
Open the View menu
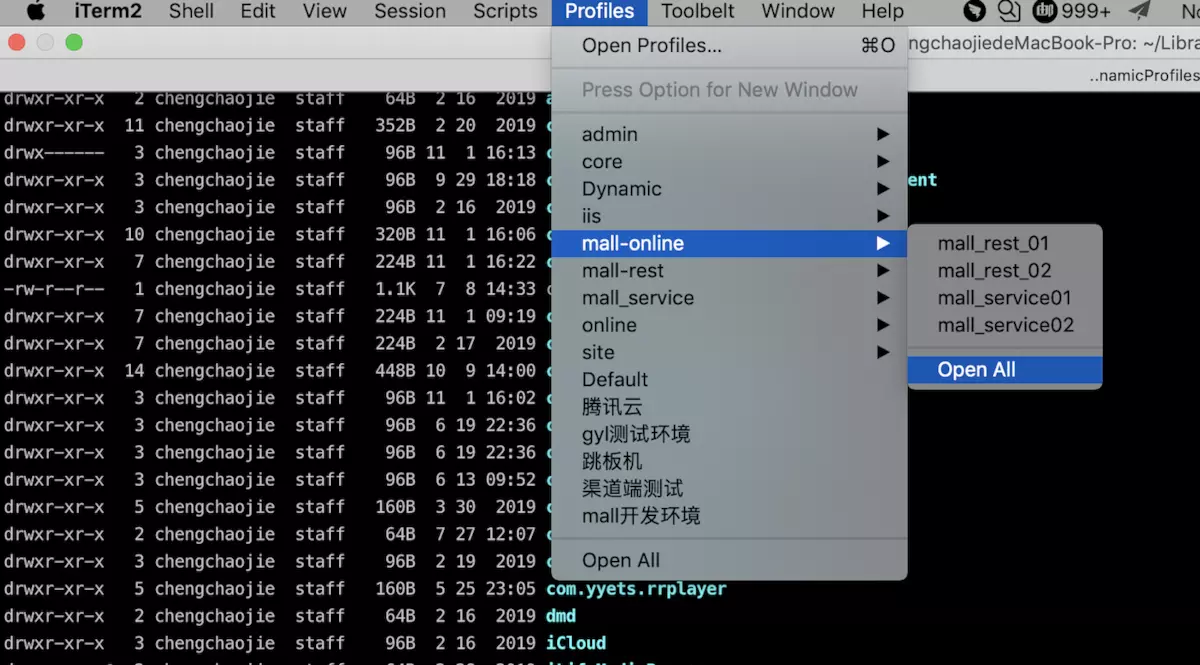point(325,11)
